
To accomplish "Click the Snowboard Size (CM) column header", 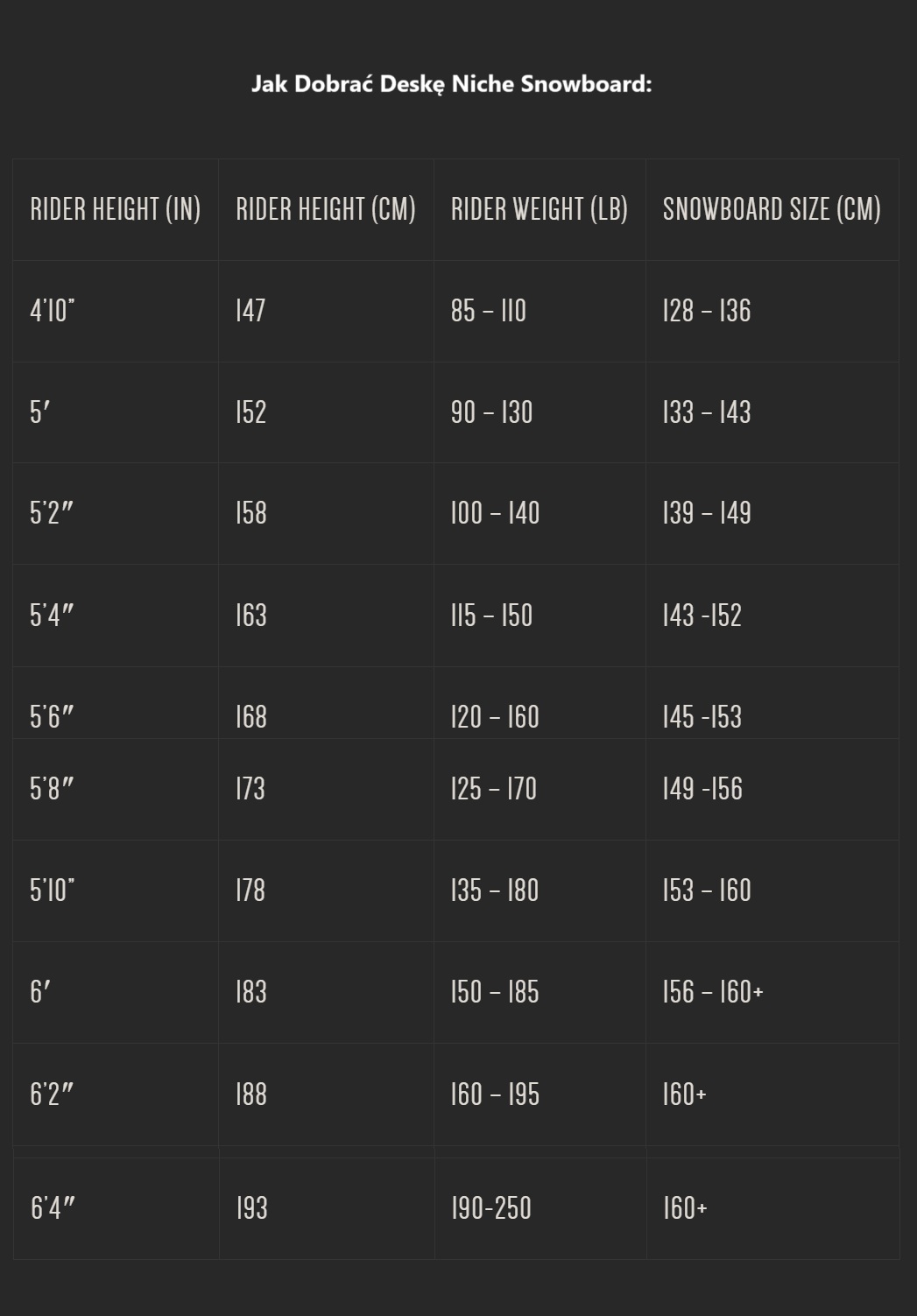I will 772,209.
